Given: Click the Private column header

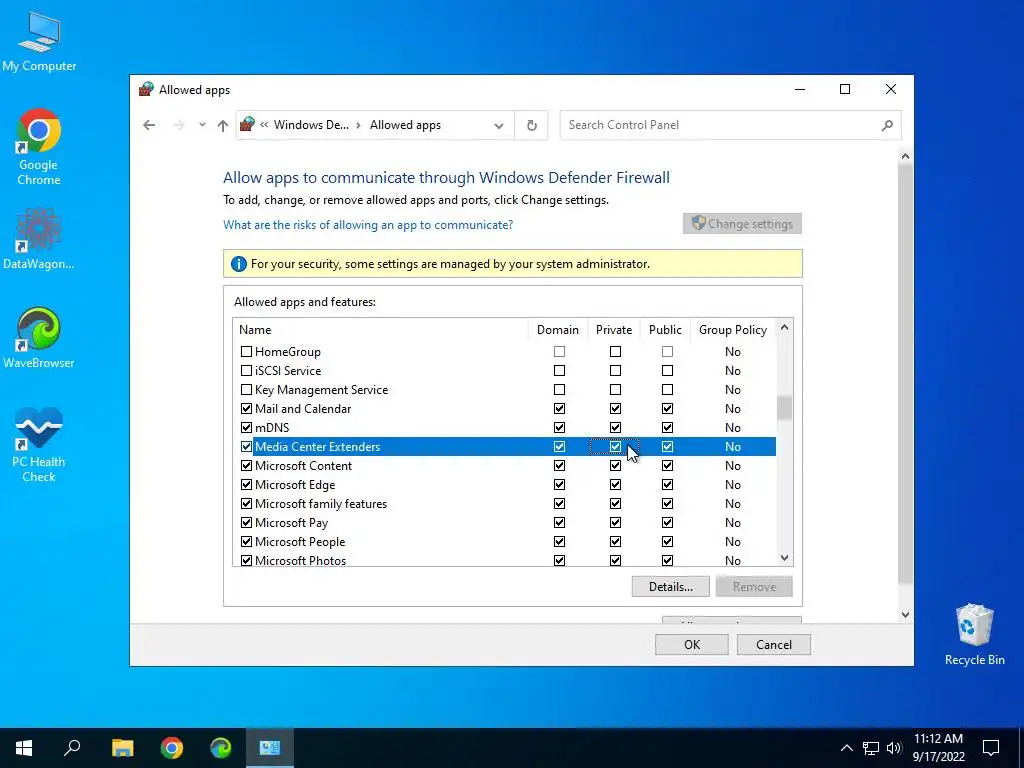Looking at the screenshot, I should coord(614,330).
